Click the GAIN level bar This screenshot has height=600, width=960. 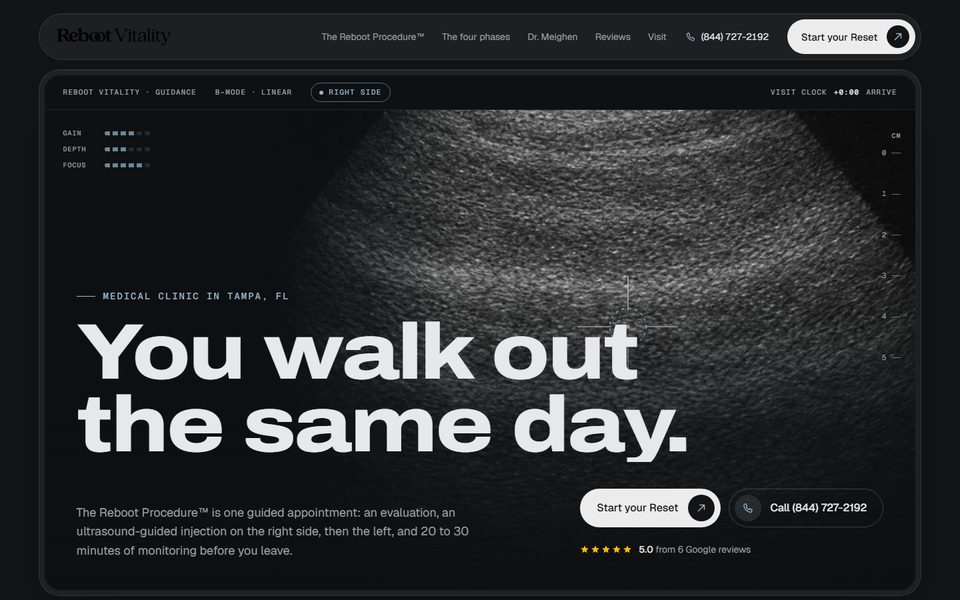tap(127, 133)
